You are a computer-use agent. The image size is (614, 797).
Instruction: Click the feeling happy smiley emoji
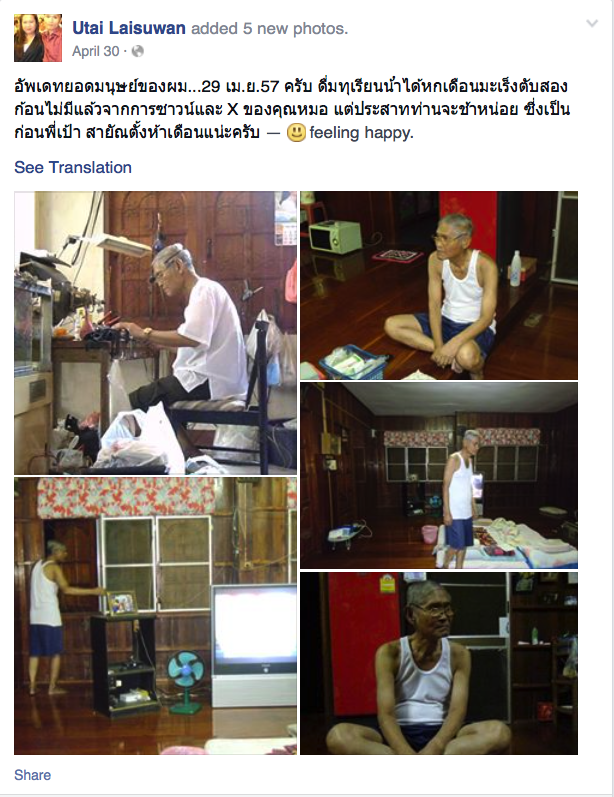pyautogui.click(x=296, y=133)
